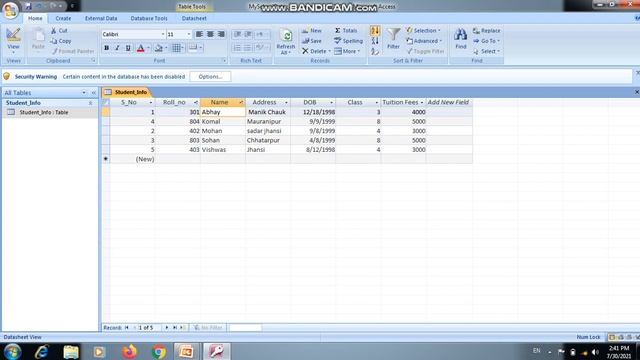Toggle Bold formatting
Viewport: 640px width, 360px height.
click(x=107, y=48)
